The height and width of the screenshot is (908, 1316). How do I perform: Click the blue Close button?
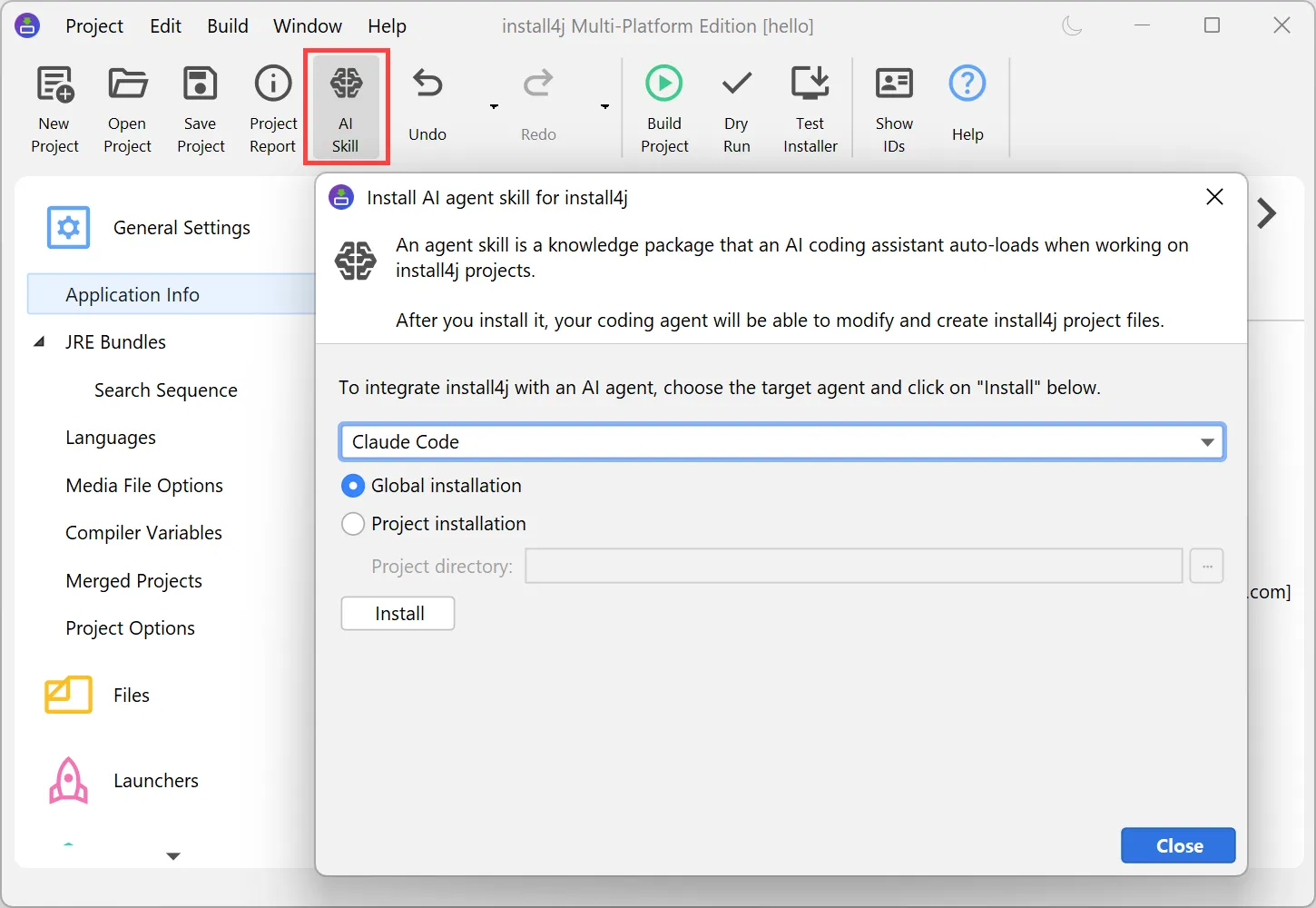coord(1178,845)
